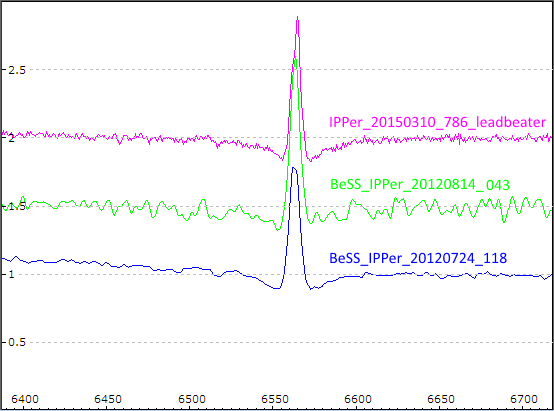Click the blue BeSS_IPPer_20120724_118 label

418,258
